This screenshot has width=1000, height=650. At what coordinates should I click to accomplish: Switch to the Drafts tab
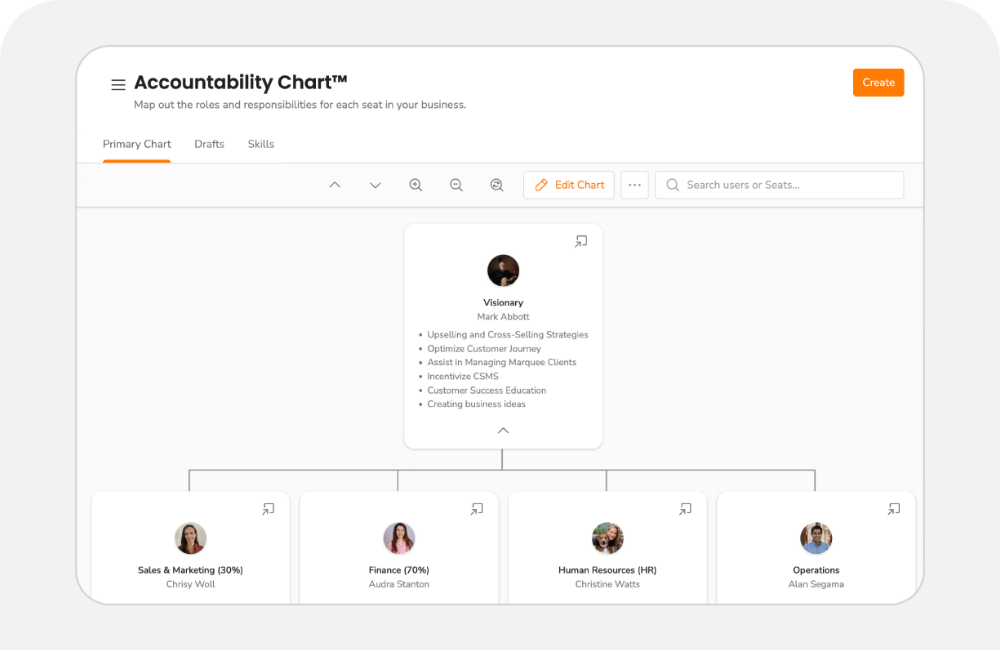tap(209, 144)
